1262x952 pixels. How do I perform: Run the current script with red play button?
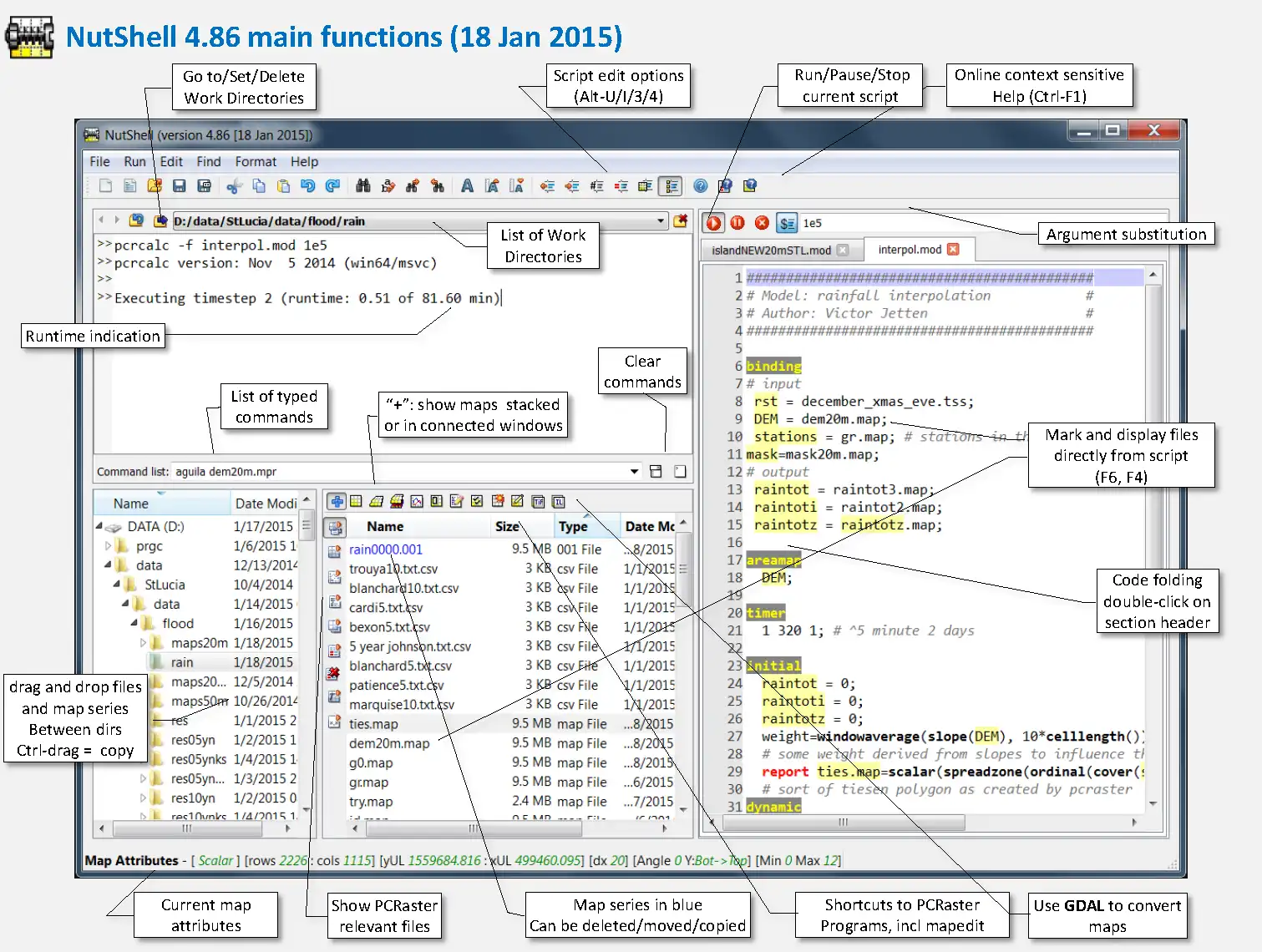[x=713, y=223]
